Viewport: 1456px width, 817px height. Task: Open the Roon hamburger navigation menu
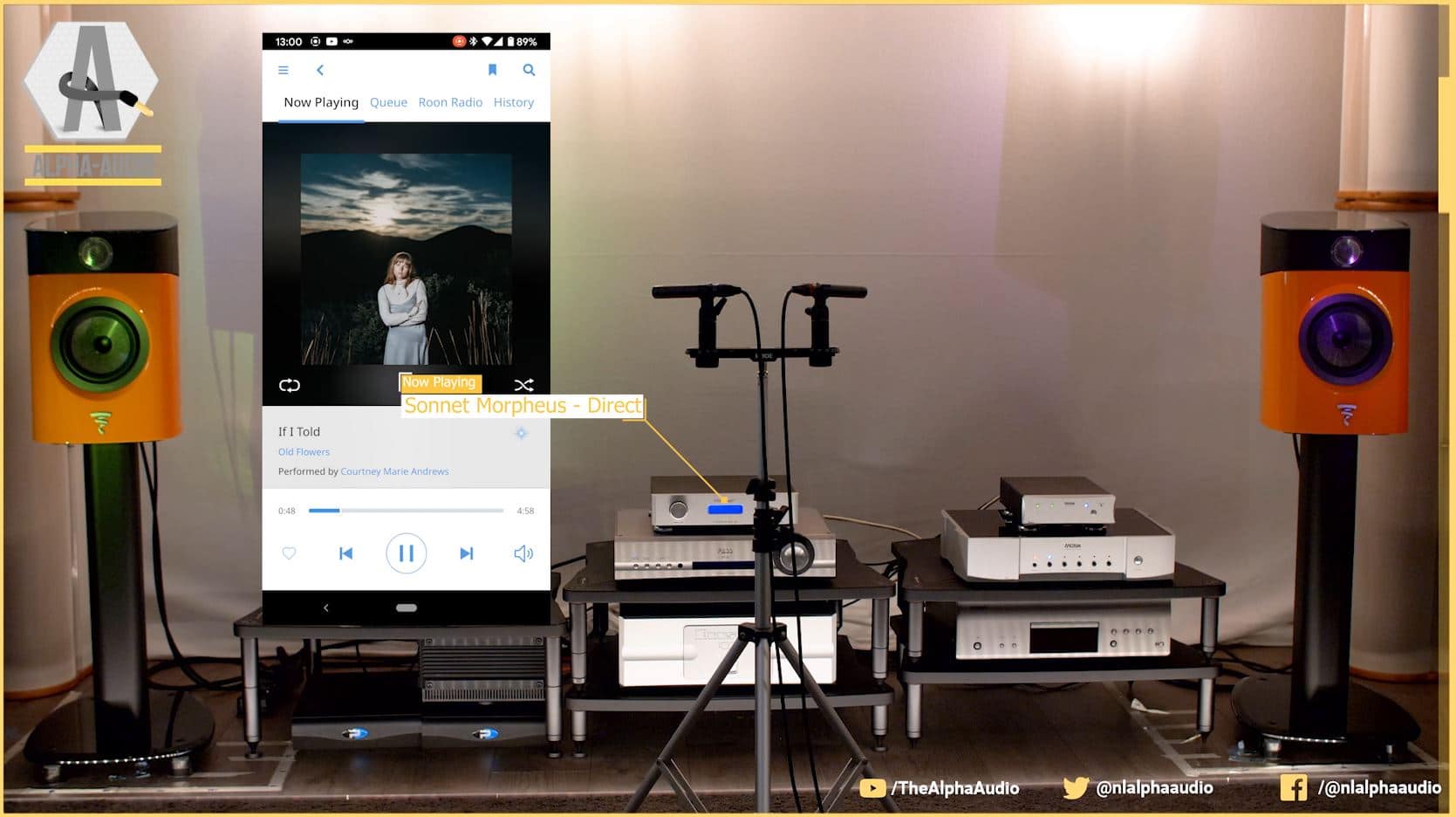coord(283,70)
